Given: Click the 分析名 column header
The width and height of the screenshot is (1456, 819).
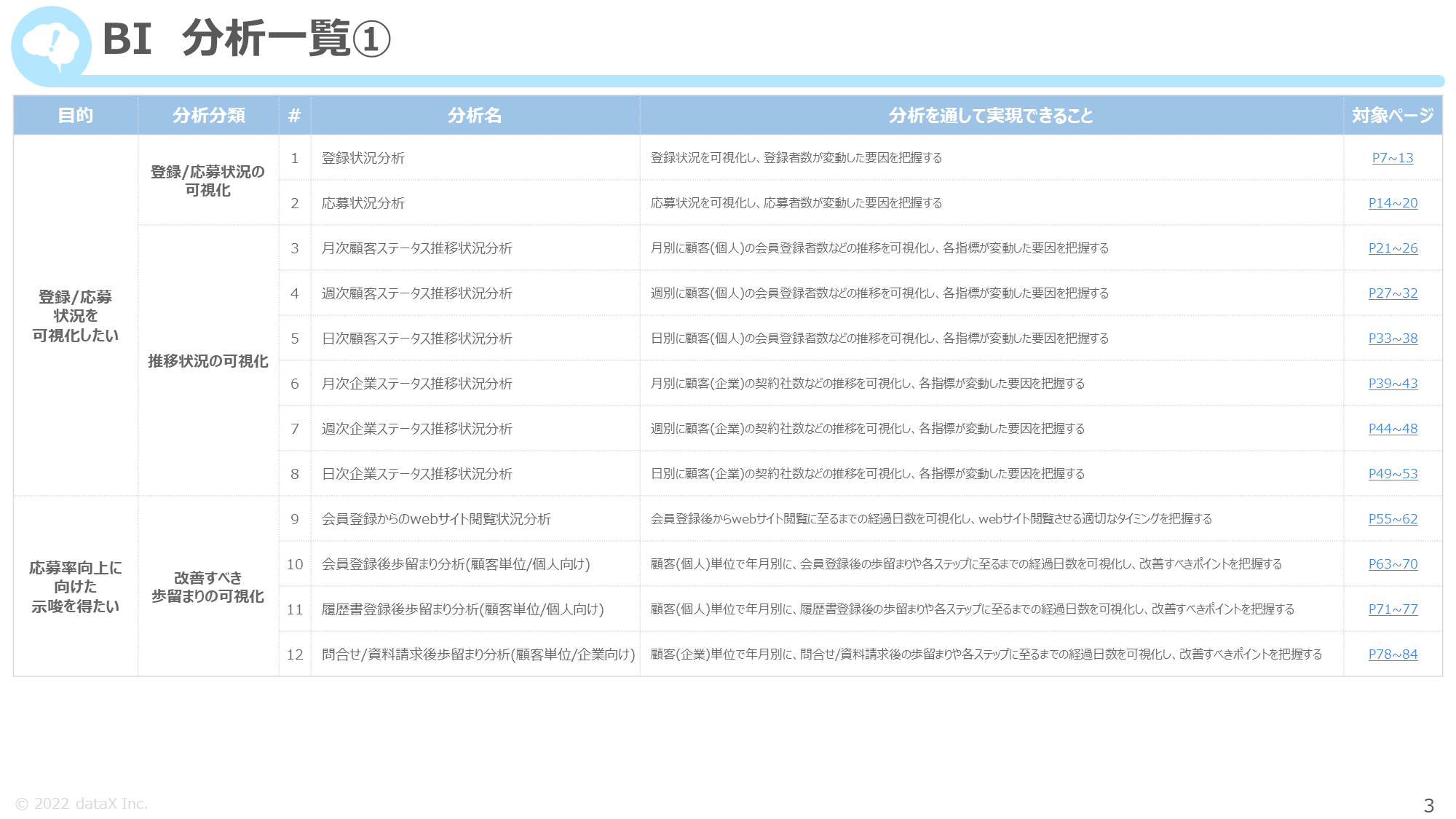Looking at the screenshot, I should pyautogui.click(x=475, y=115).
